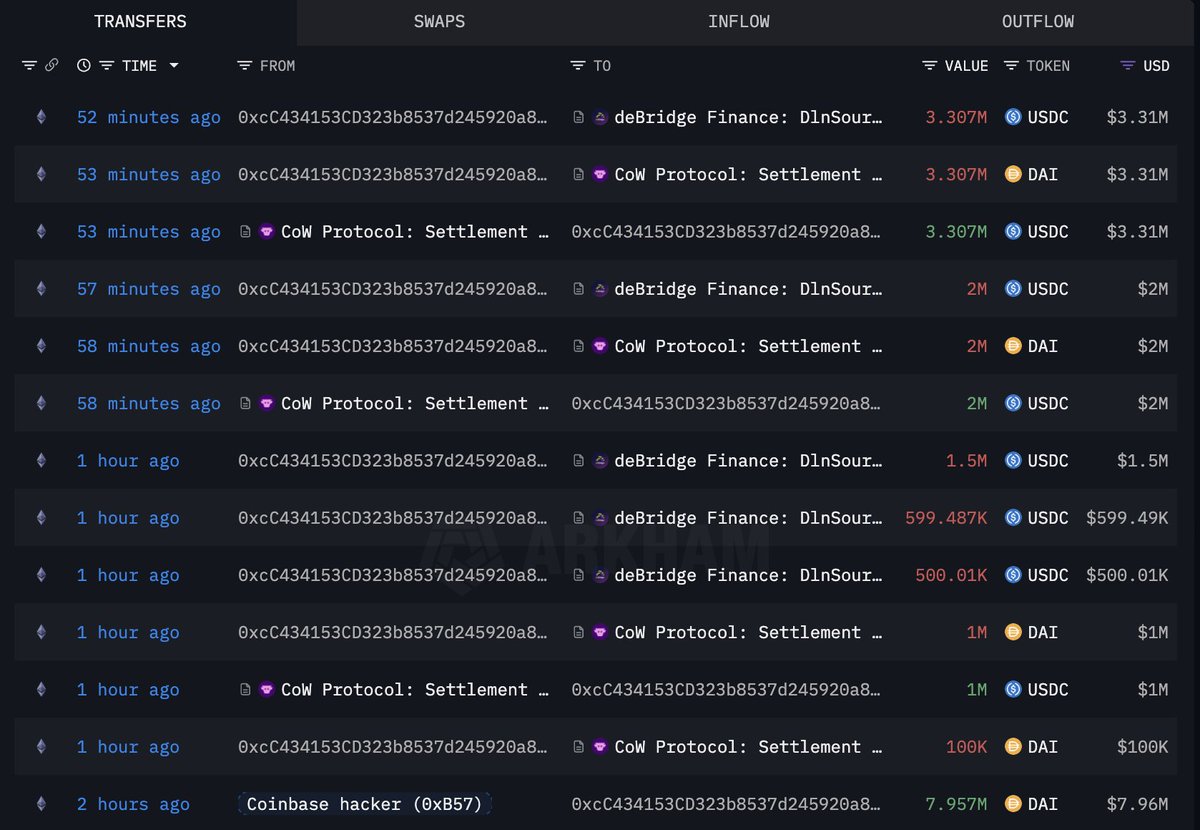Click the 599.487K value

[946, 518]
